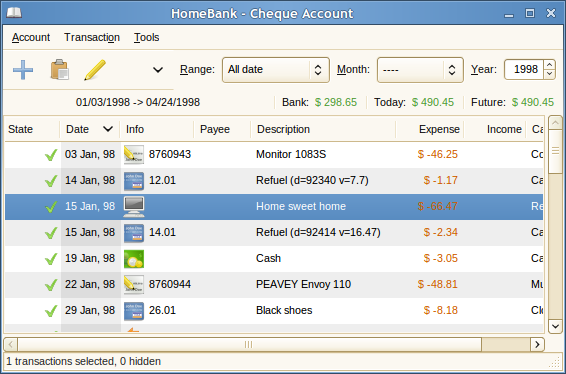The image size is (566, 374).
Task: Click the green checkmark for 14 Jan, 98
Action: [51, 181]
